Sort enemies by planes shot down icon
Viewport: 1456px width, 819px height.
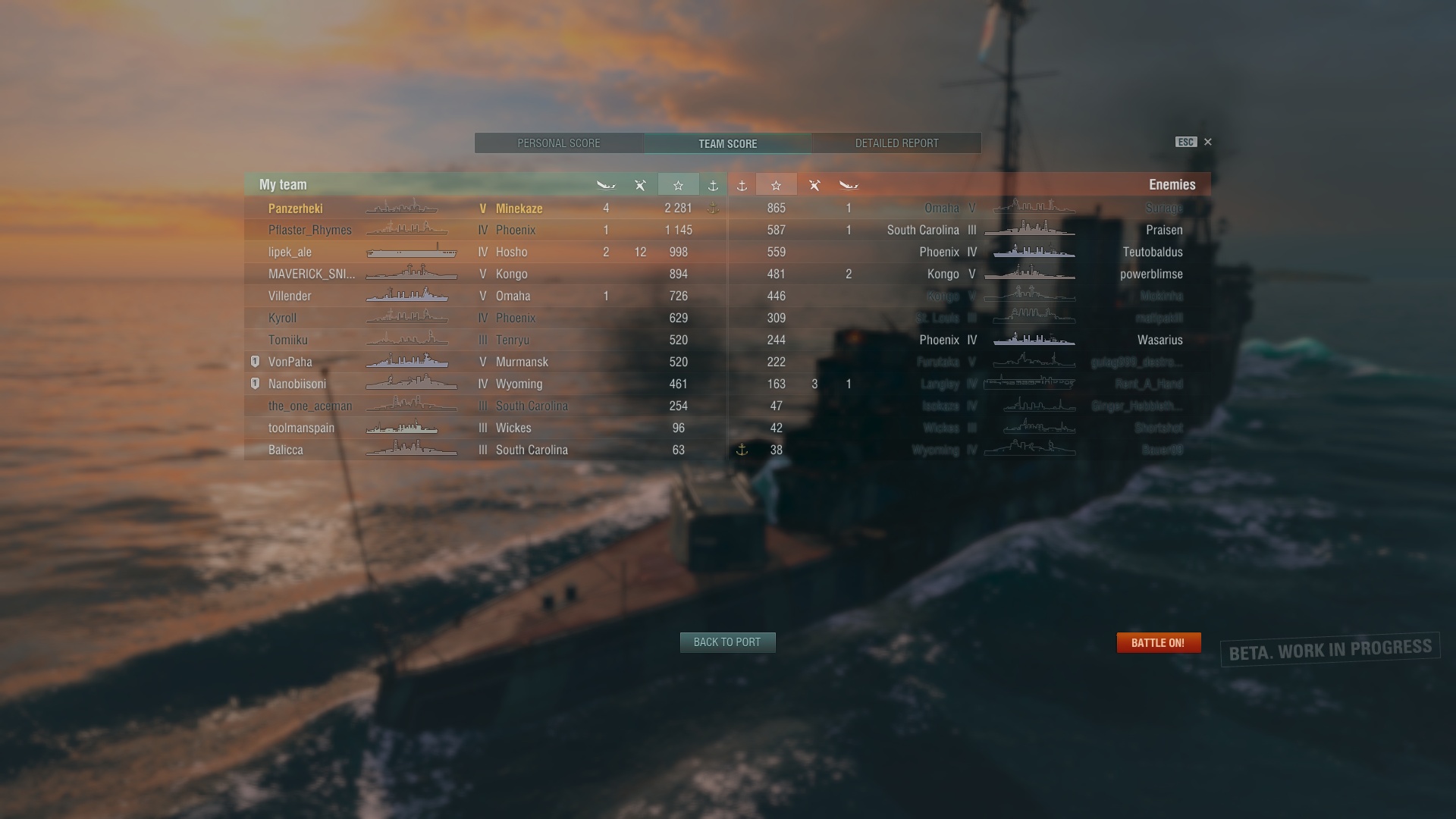[x=814, y=185]
